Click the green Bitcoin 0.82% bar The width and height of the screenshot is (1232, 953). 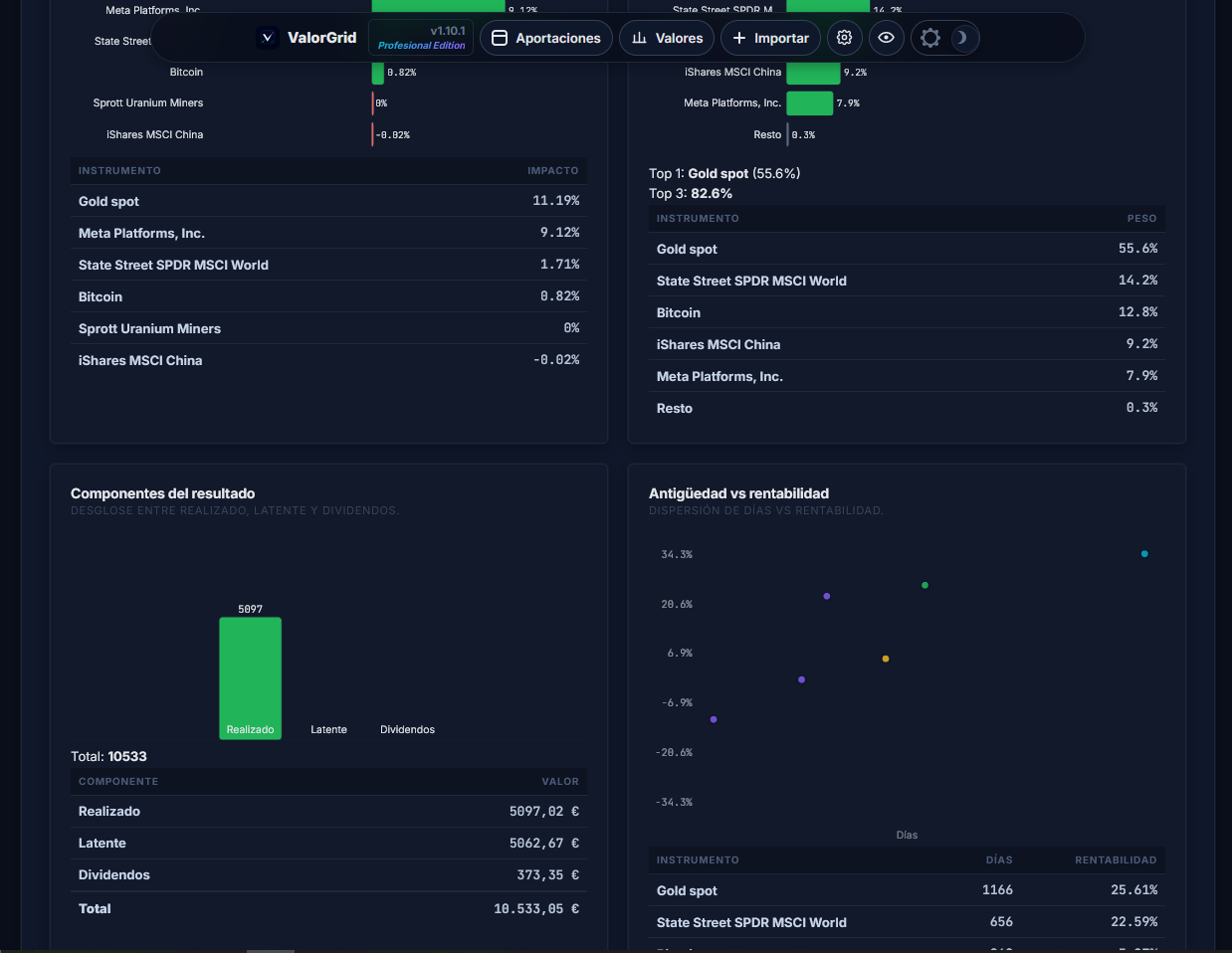point(378,73)
